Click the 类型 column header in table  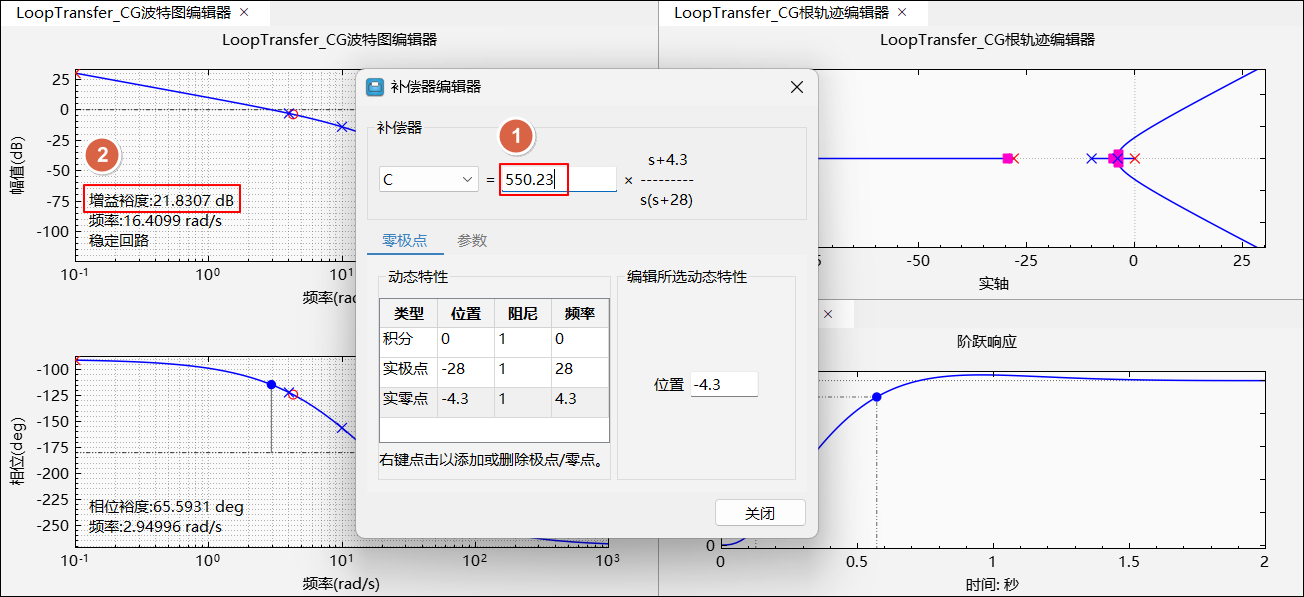(x=409, y=314)
